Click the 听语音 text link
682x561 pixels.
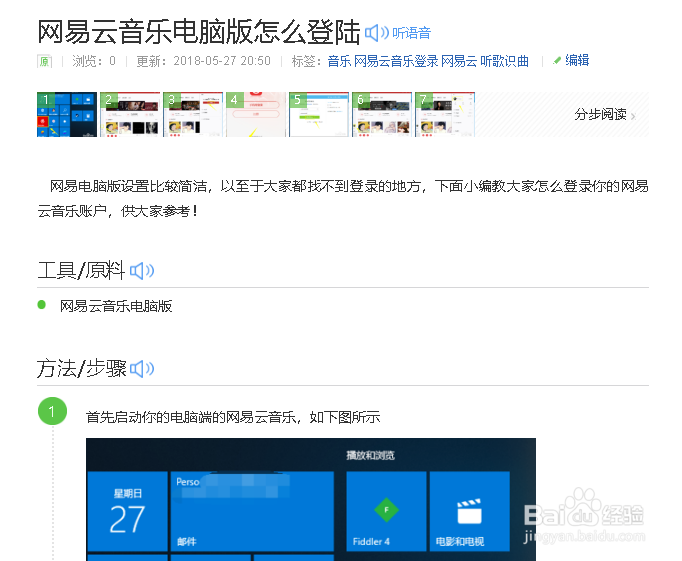[x=411, y=33]
